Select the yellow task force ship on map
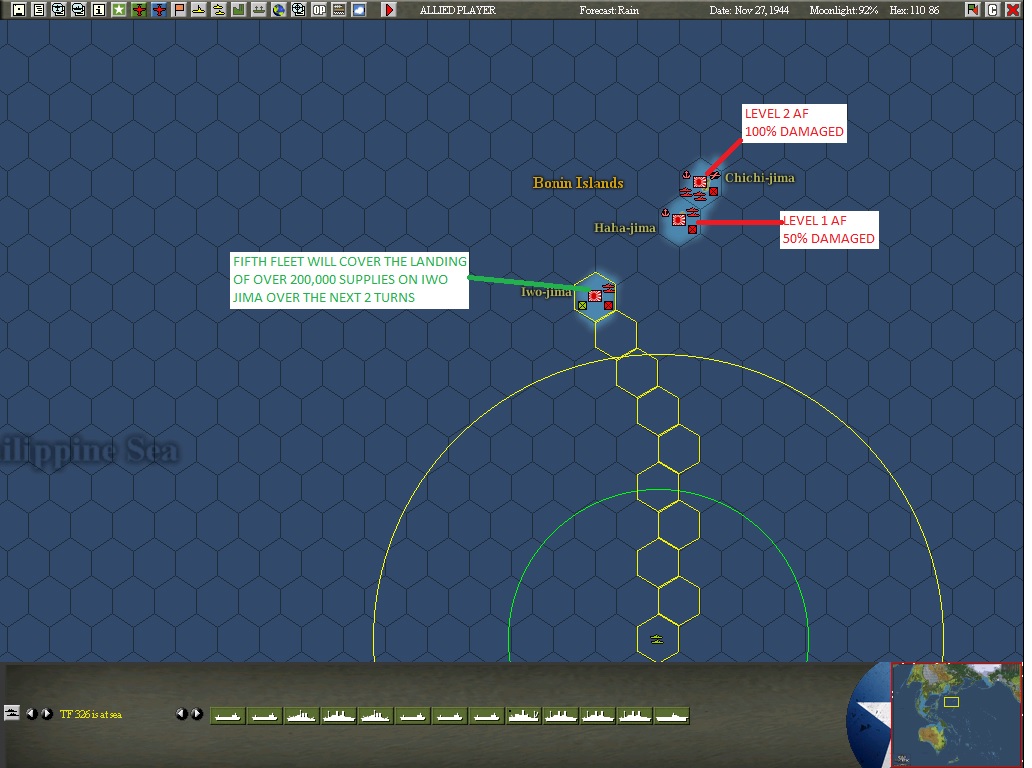Screen dimensions: 1032x768 click(657, 639)
